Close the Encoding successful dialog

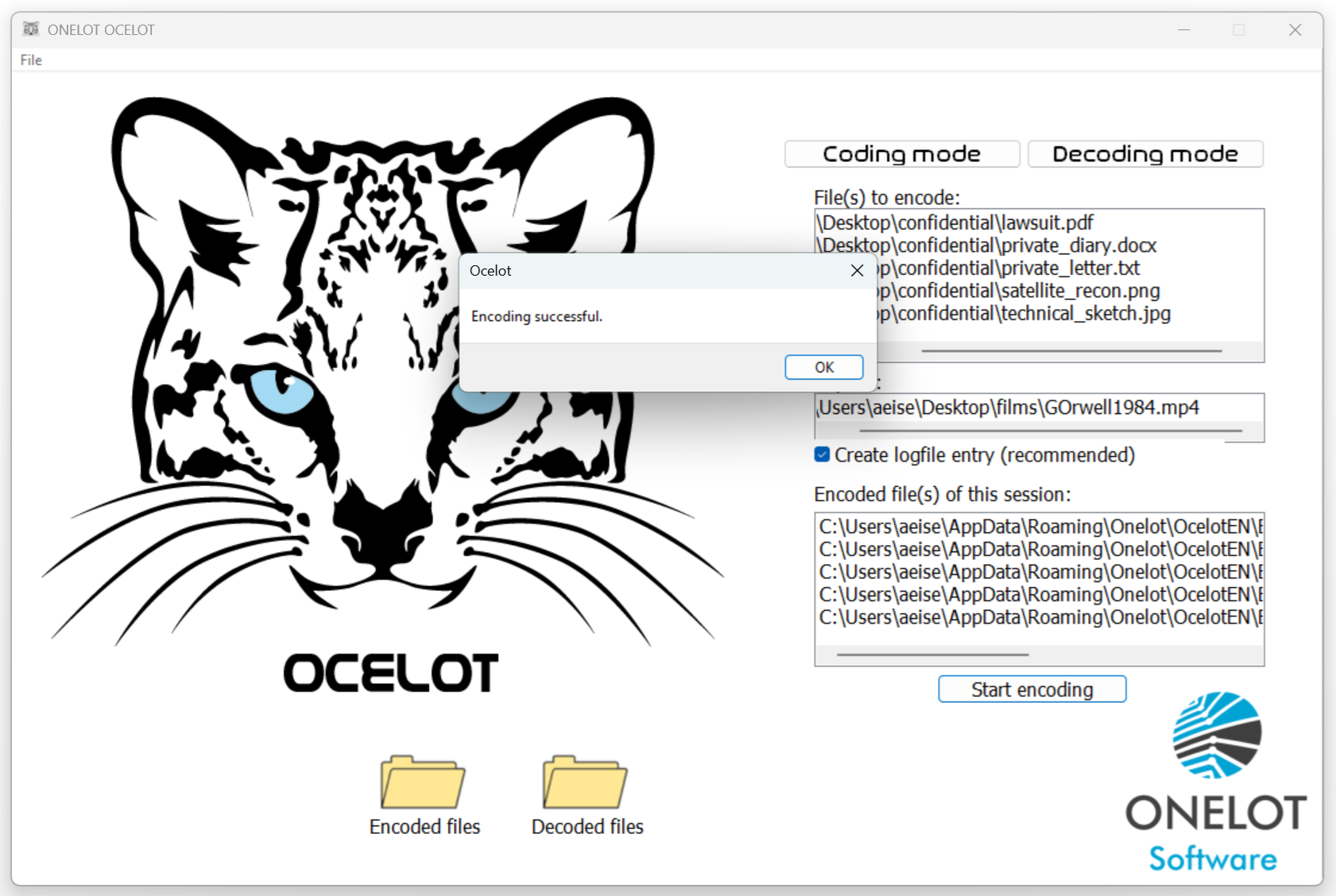pyautogui.click(x=856, y=270)
